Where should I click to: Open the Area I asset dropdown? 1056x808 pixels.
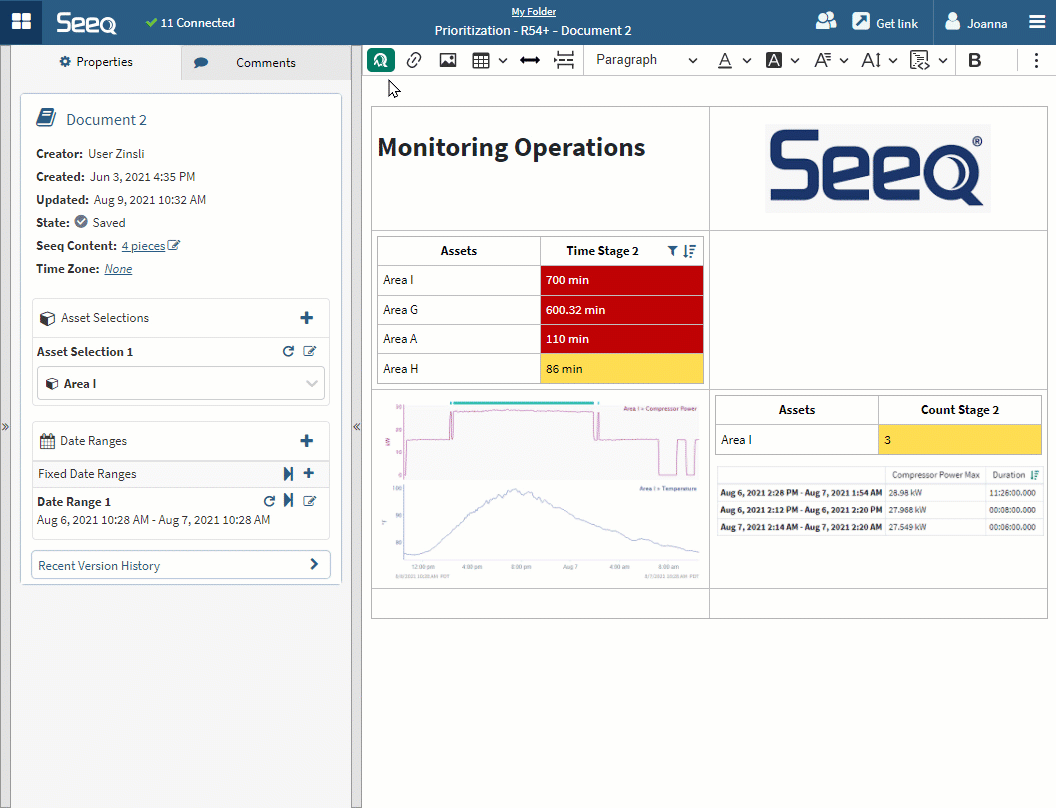point(181,384)
